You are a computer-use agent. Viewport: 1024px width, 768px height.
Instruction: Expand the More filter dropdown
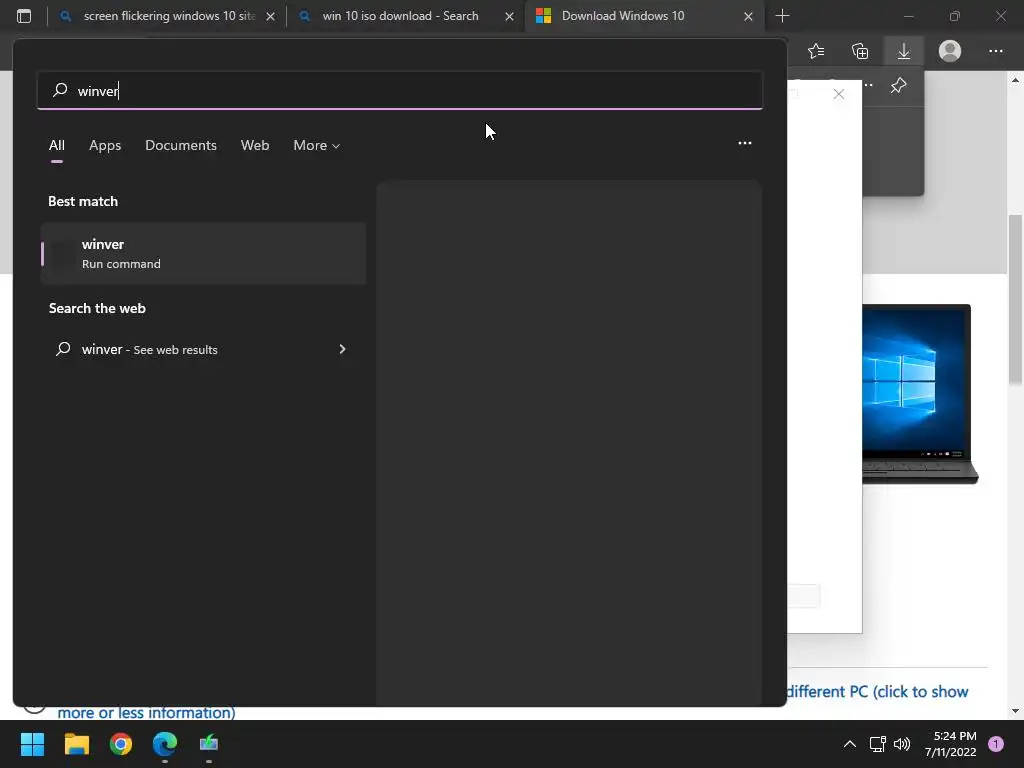click(x=317, y=145)
